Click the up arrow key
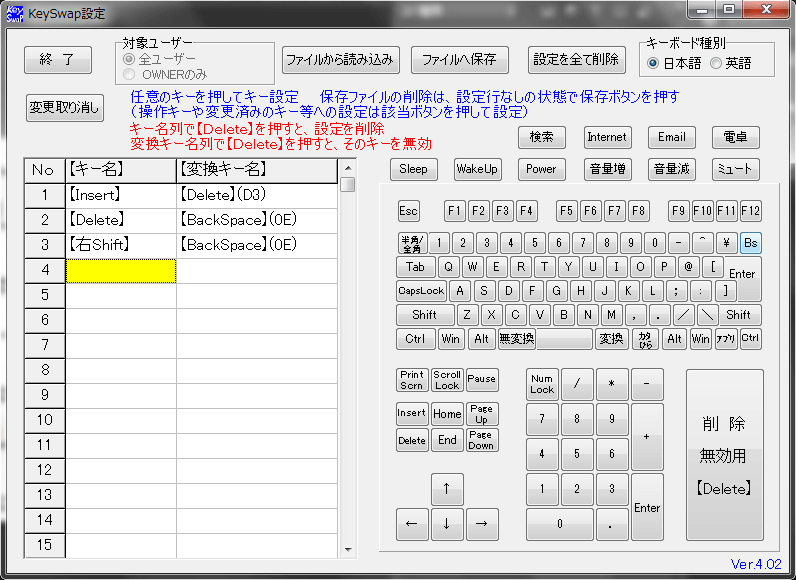 point(446,489)
